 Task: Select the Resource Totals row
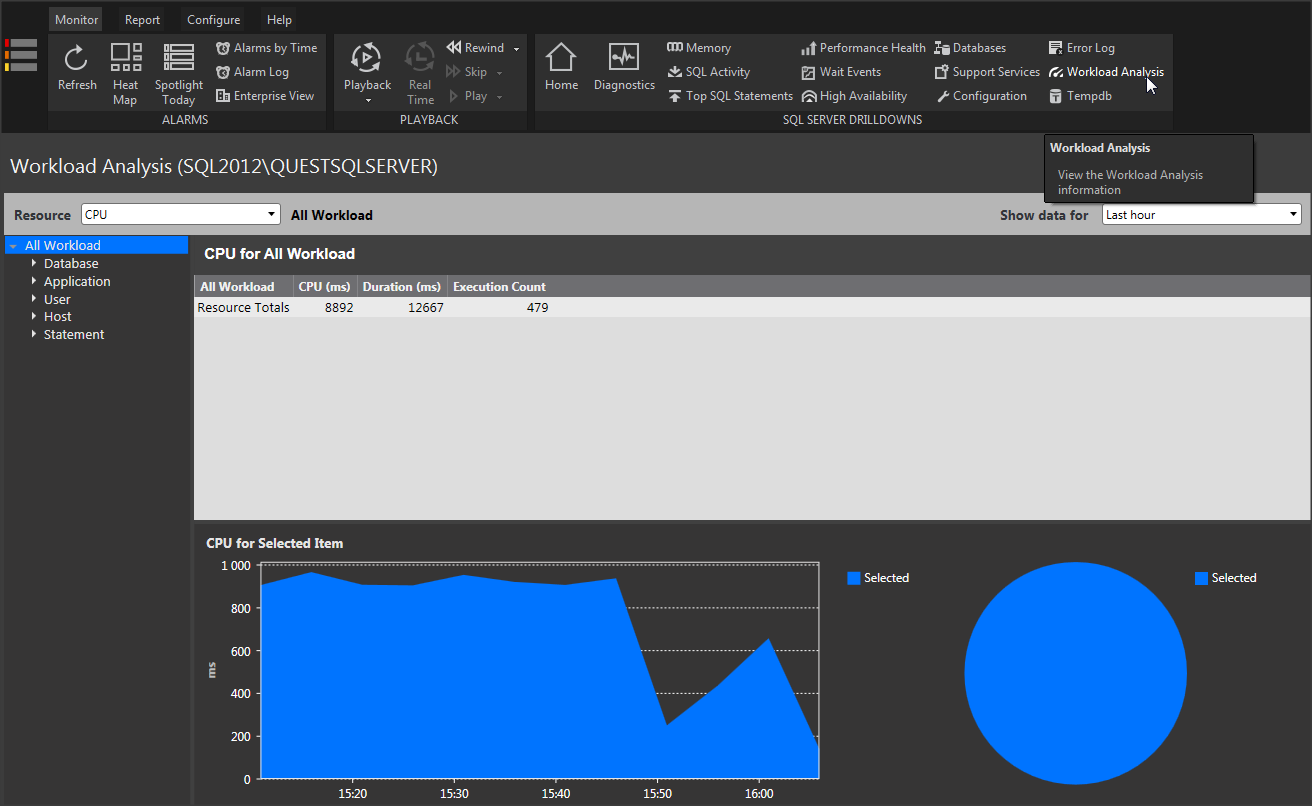(751, 308)
